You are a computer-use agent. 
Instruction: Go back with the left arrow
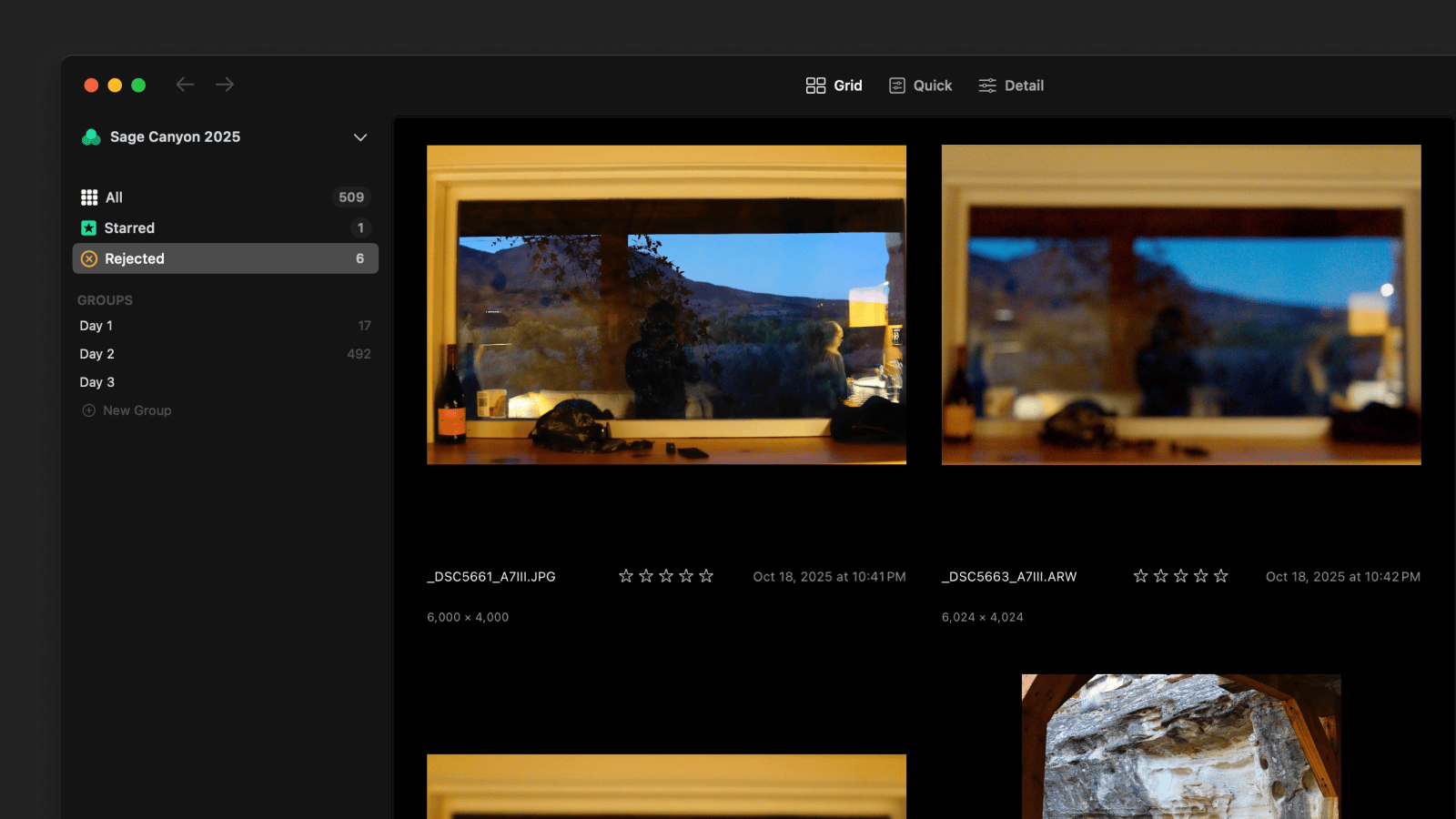pyautogui.click(x=185, y=85)
